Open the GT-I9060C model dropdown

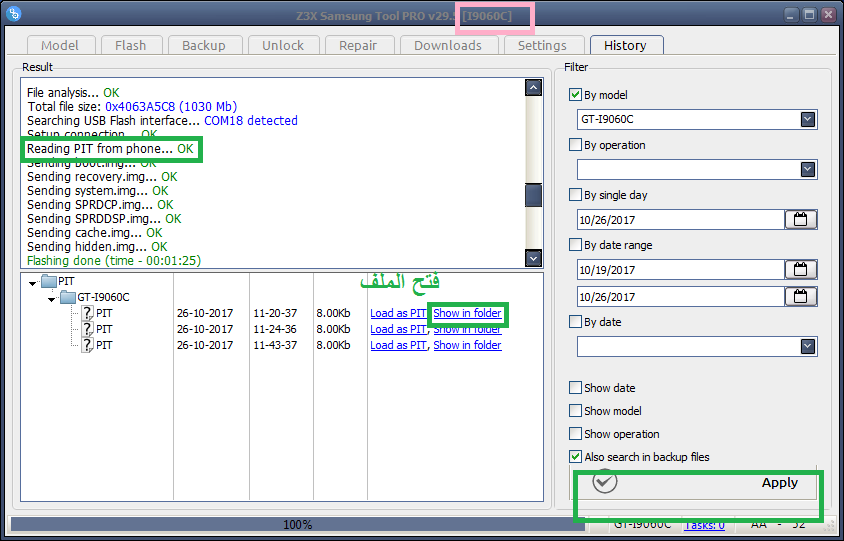[807, 120]
